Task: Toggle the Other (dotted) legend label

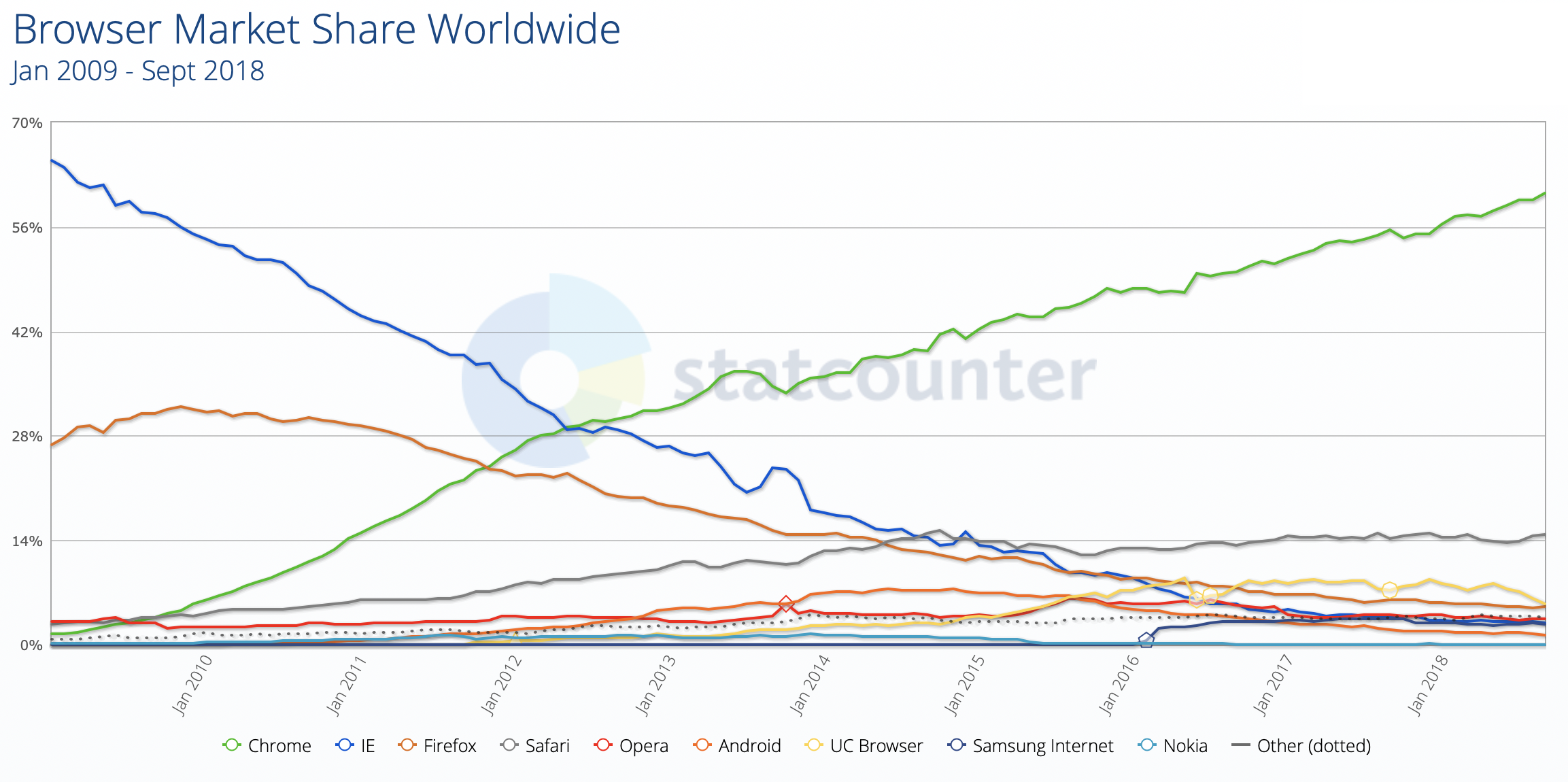Action: point(1314,746)
